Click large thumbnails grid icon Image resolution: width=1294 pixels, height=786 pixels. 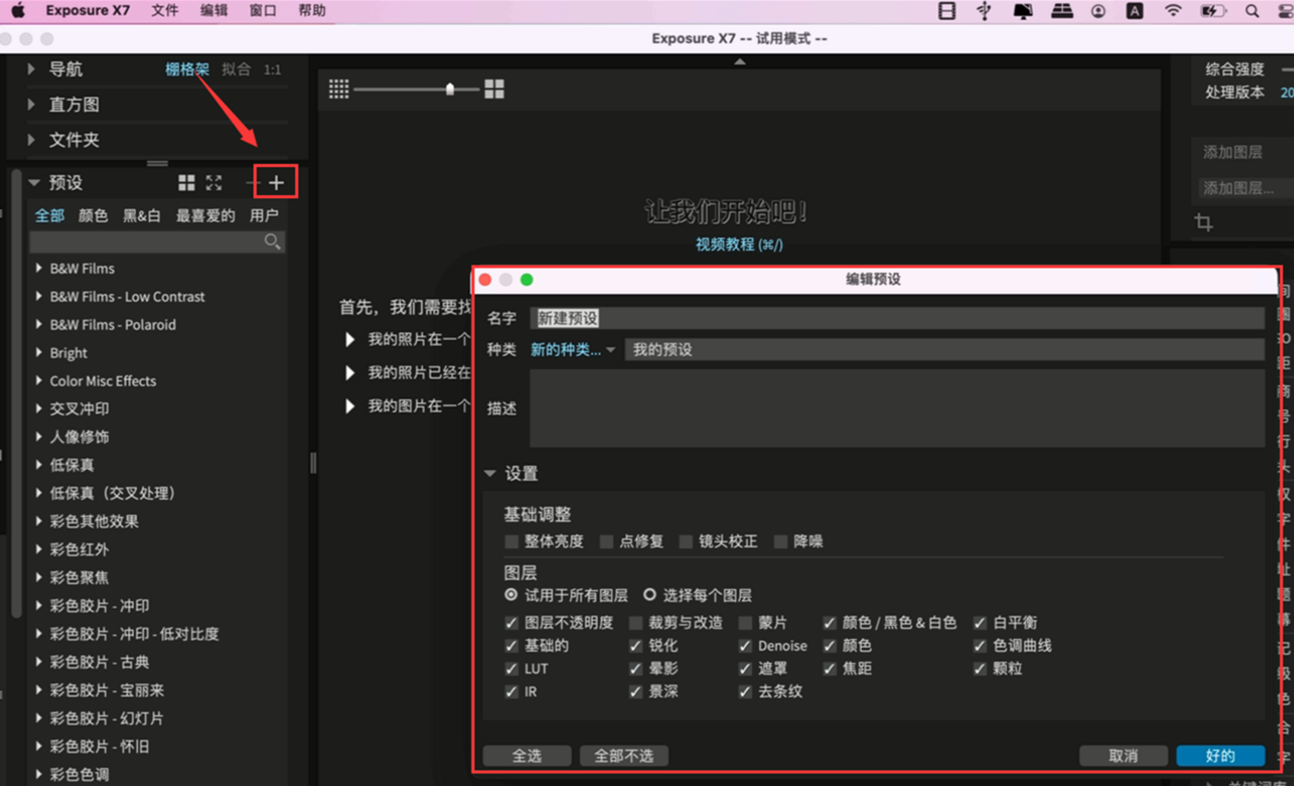[x=494, y=89]
